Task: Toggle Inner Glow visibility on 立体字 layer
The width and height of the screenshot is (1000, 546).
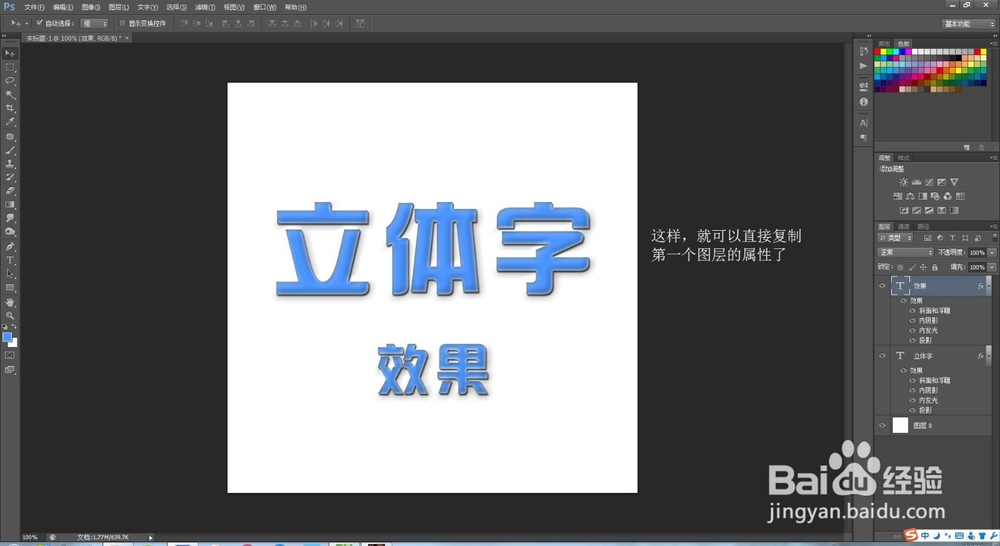Action: pyautogui.click(x=913, y=400)
